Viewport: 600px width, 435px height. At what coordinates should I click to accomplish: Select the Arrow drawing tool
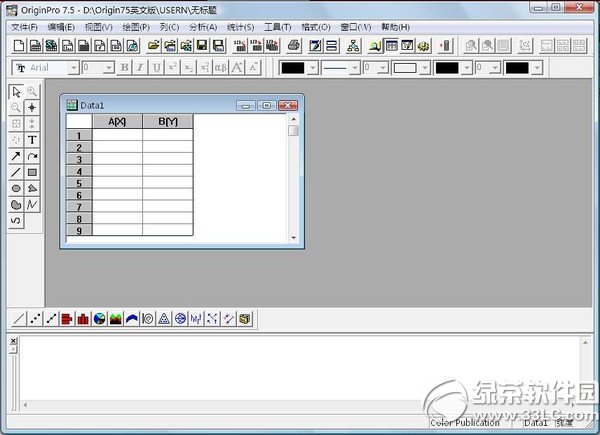[x=16, y=156]
